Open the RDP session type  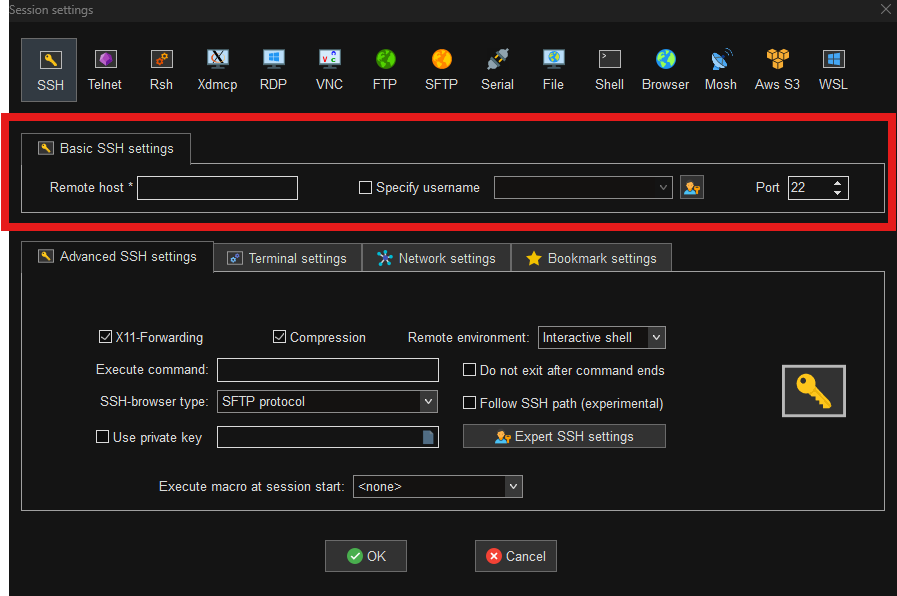(x=273, y=70)
